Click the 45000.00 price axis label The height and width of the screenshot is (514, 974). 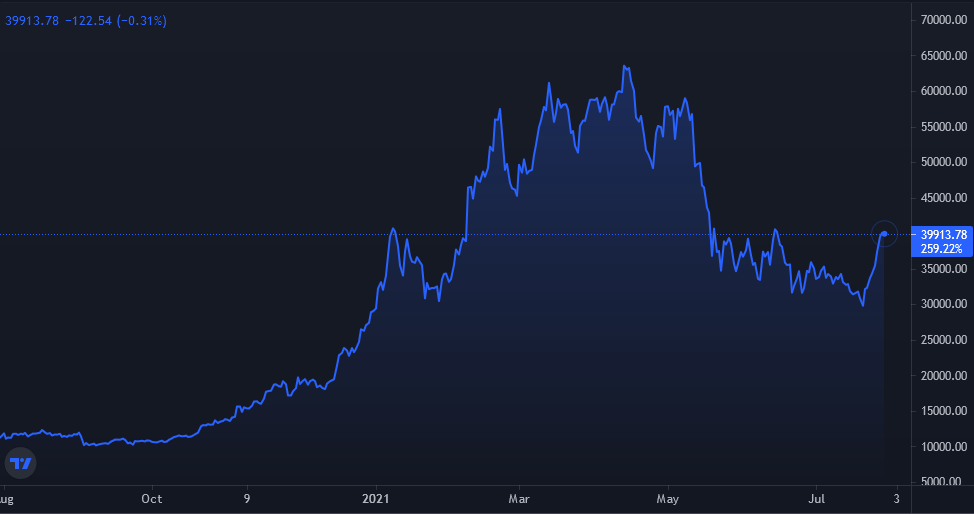pyautogui.click(x=944, y=198)
